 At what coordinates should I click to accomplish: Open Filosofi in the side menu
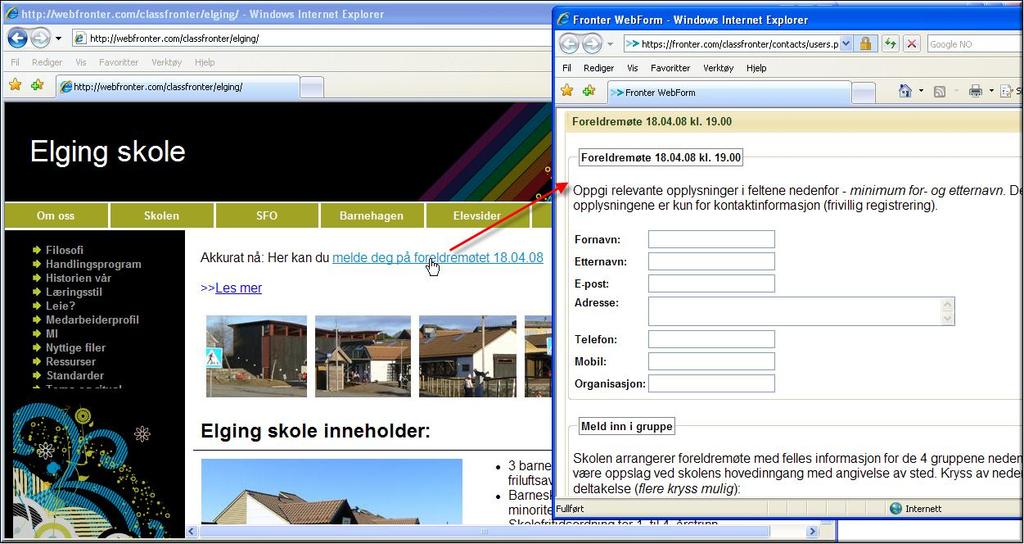[x=65, y=250]
